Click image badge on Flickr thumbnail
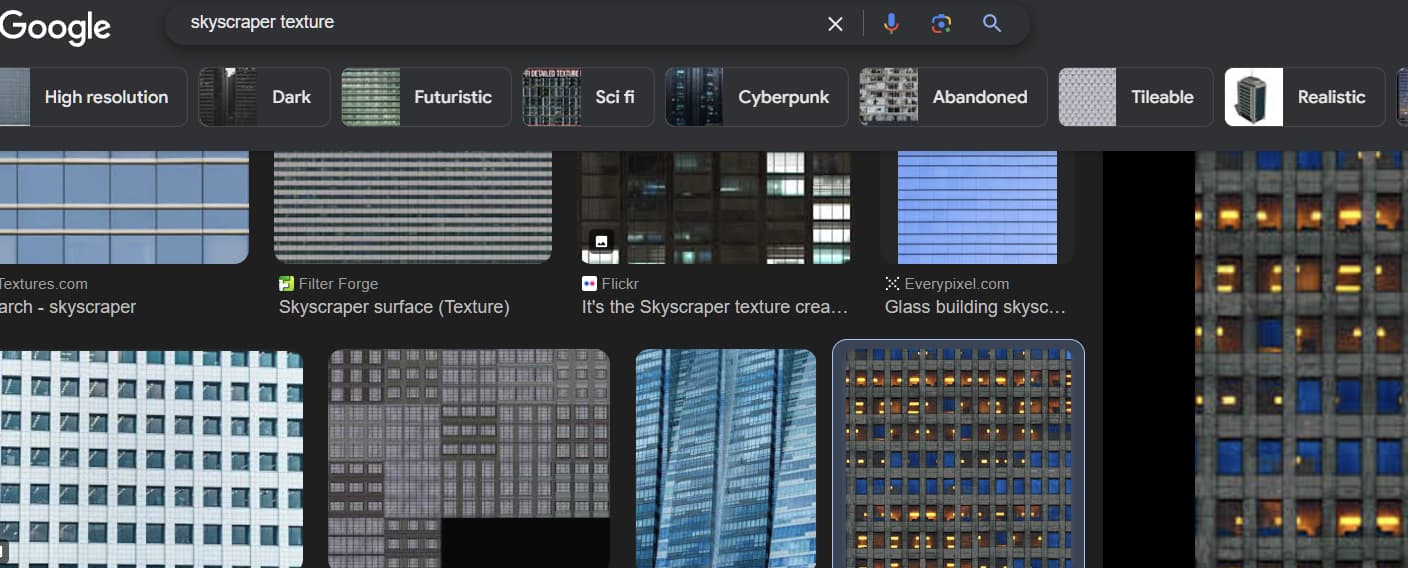The width and height of the screenshot is (1408, 568). tap(601, 241)
